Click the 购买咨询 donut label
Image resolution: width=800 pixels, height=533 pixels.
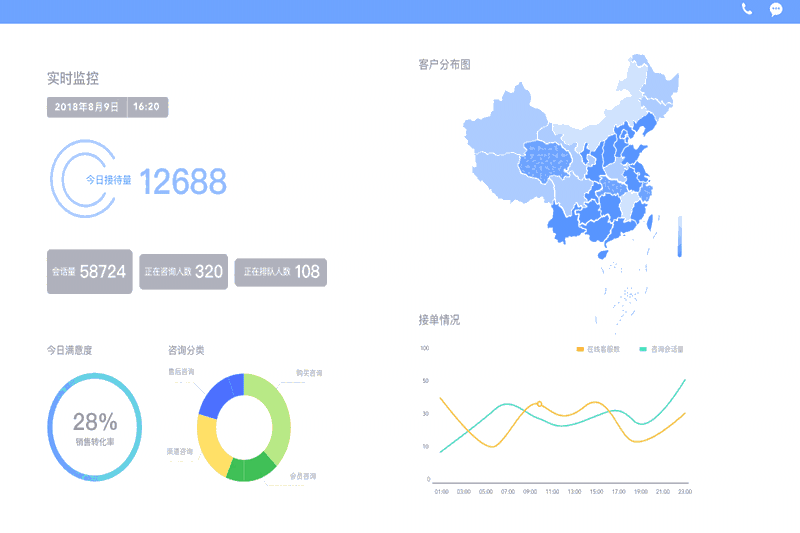[309, 373]
